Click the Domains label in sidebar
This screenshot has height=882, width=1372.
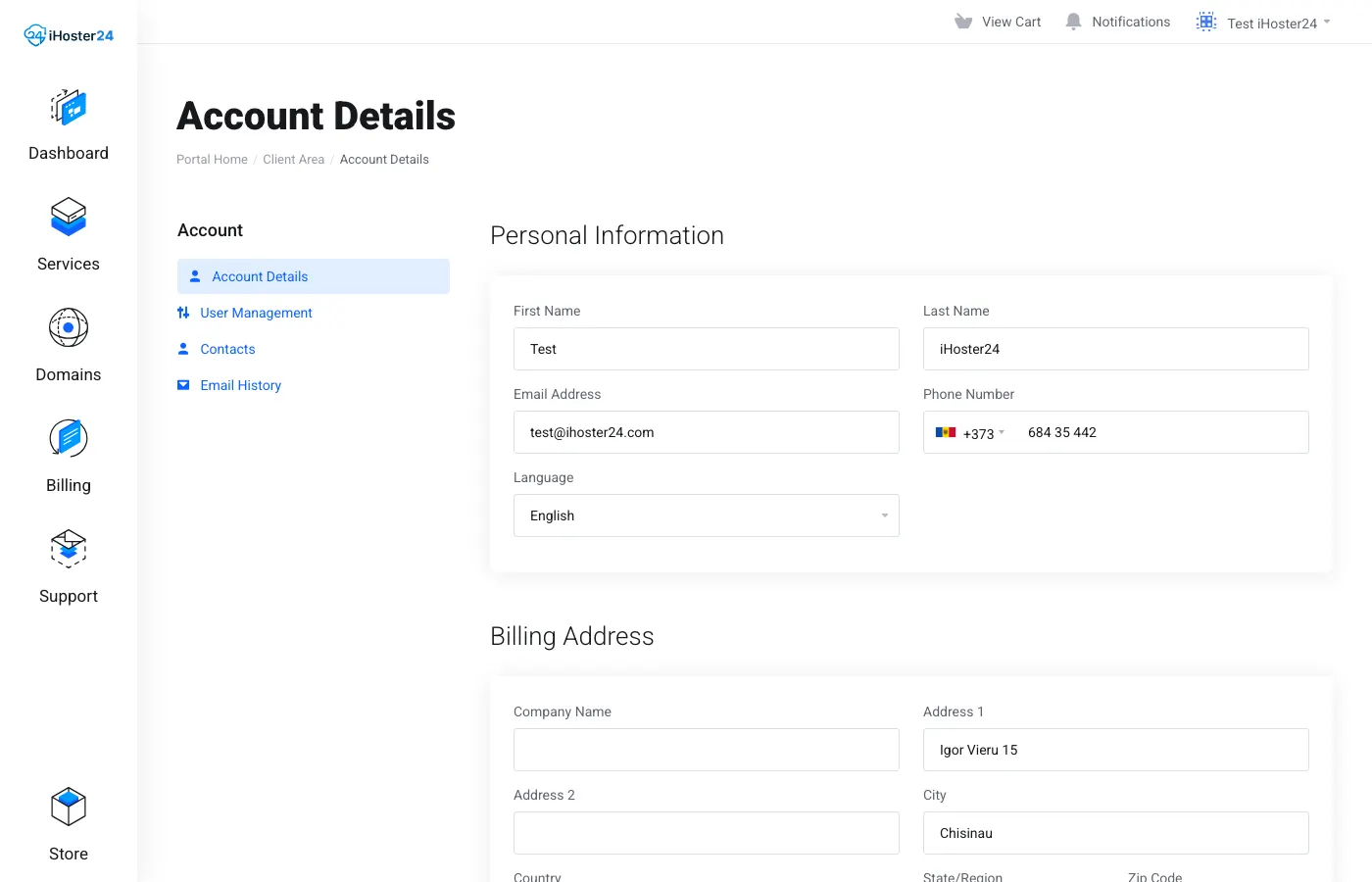[69, 374]
